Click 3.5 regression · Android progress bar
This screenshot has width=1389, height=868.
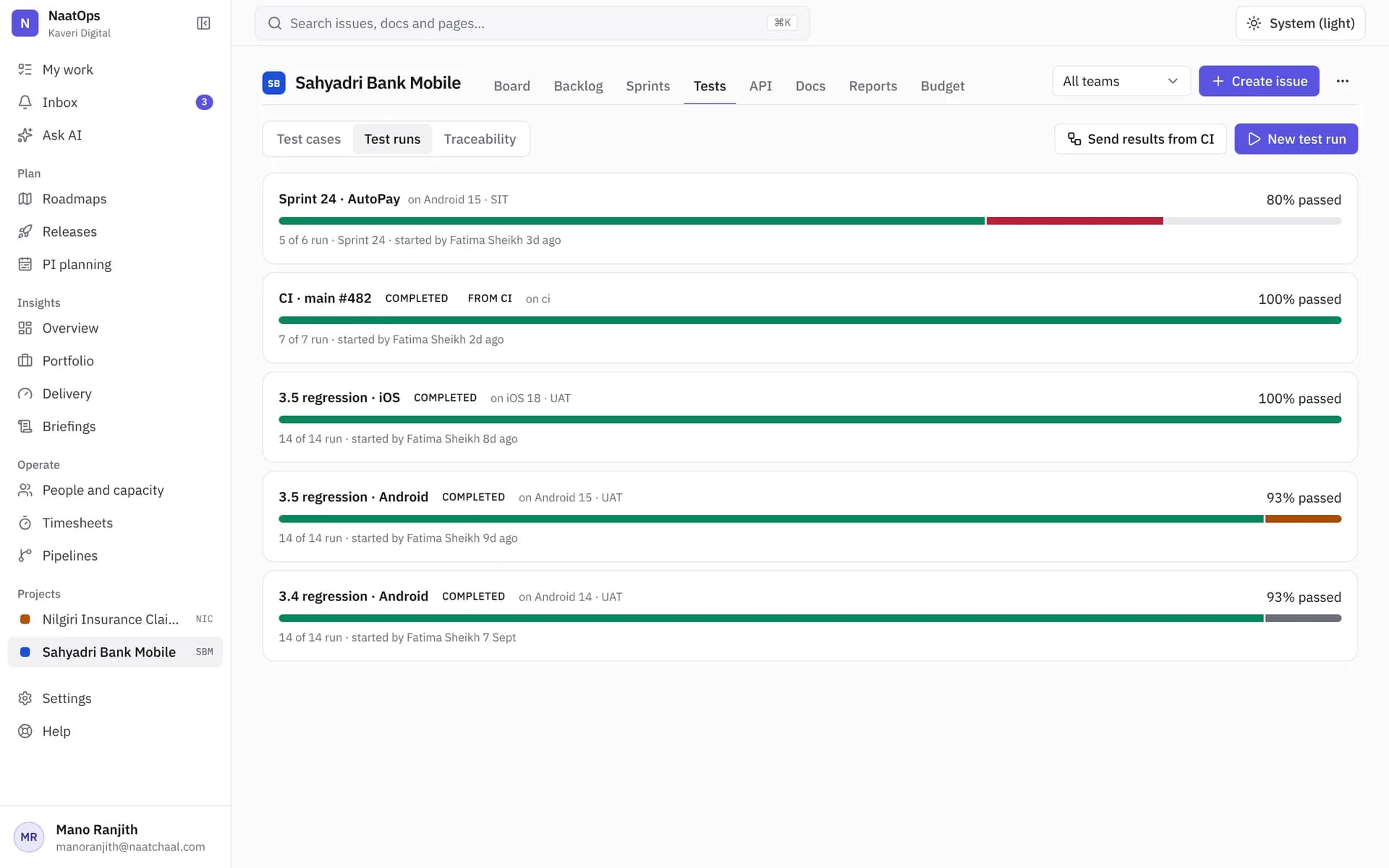click(810, 519)
